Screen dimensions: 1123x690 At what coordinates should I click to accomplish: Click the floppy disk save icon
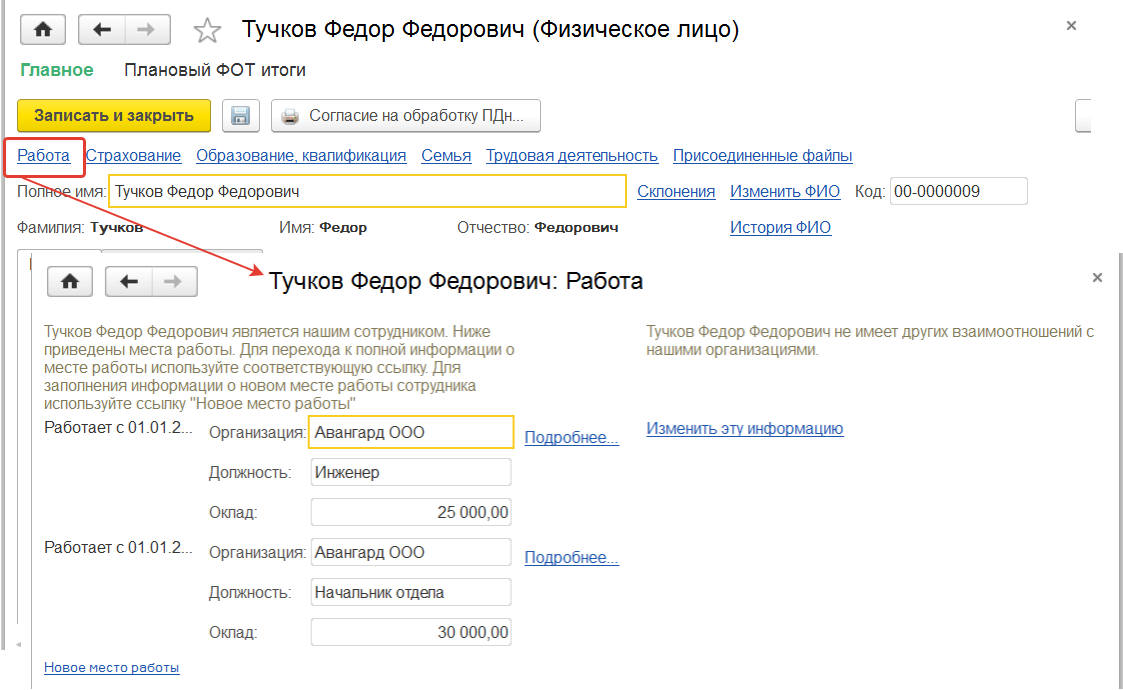(x=240, y=116)
